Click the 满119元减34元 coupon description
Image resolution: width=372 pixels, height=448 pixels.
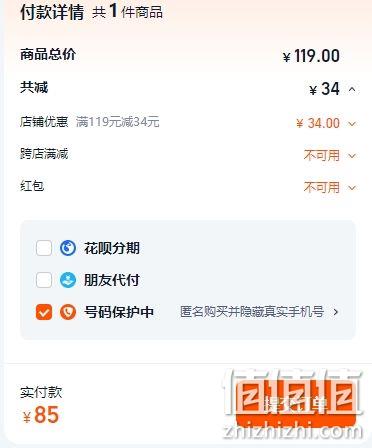tap(118, 122)
